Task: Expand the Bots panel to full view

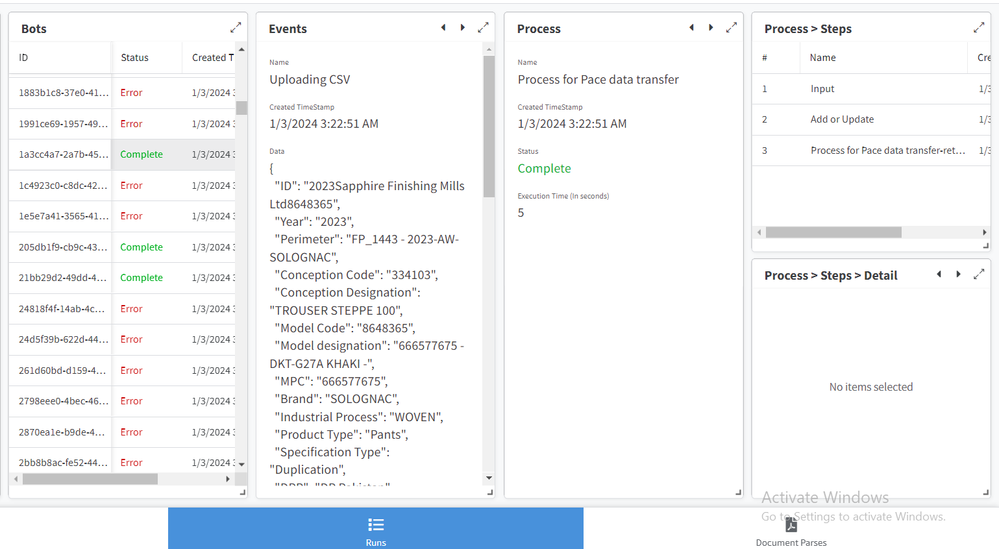Action: (236, 28)
